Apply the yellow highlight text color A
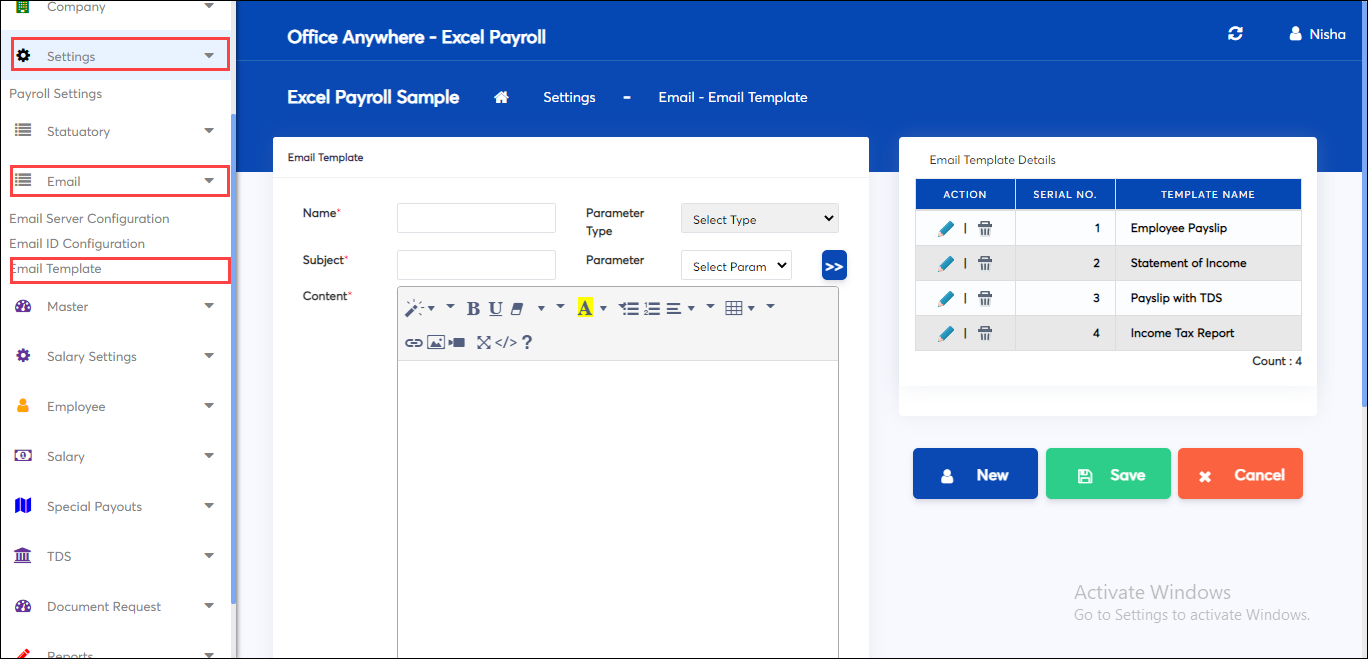 [x=585, y=308]
